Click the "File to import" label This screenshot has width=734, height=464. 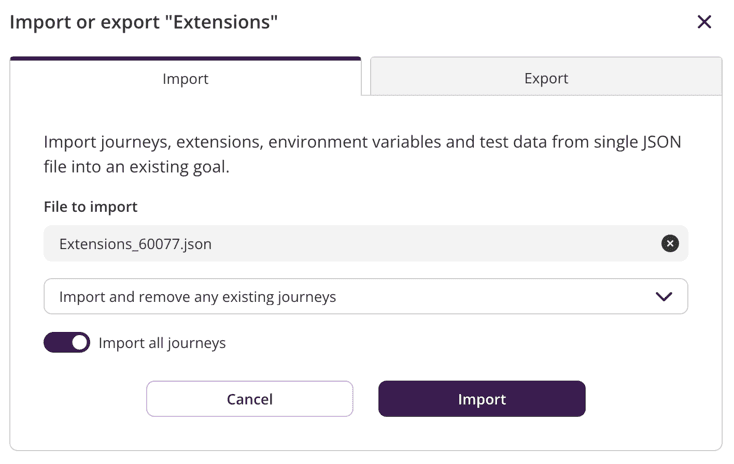click(x=91, y=207)
